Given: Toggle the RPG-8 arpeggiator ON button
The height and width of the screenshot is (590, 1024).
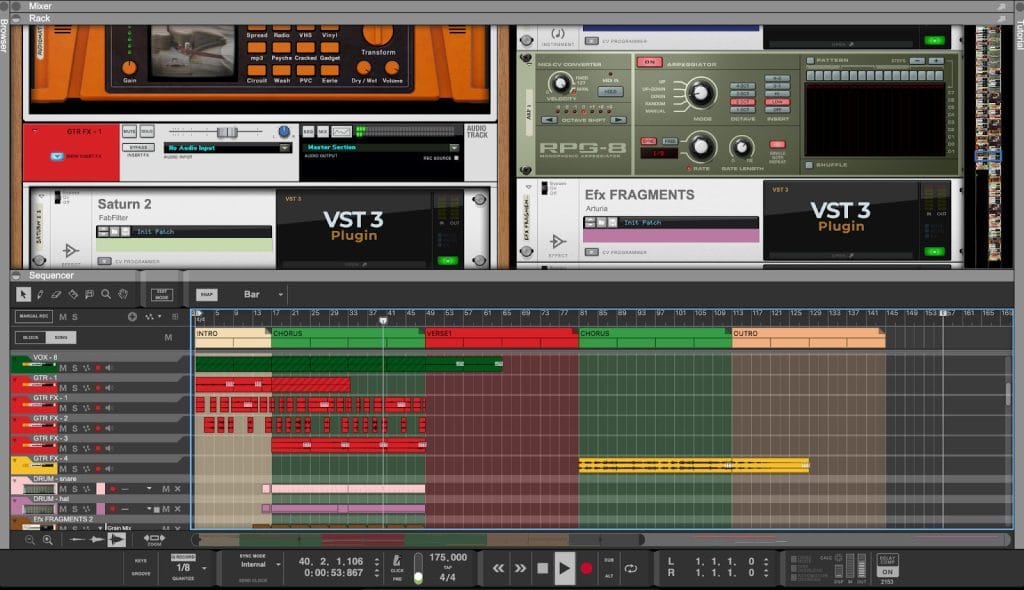Looking at the screenshot, I should click(x=651, y=62).
